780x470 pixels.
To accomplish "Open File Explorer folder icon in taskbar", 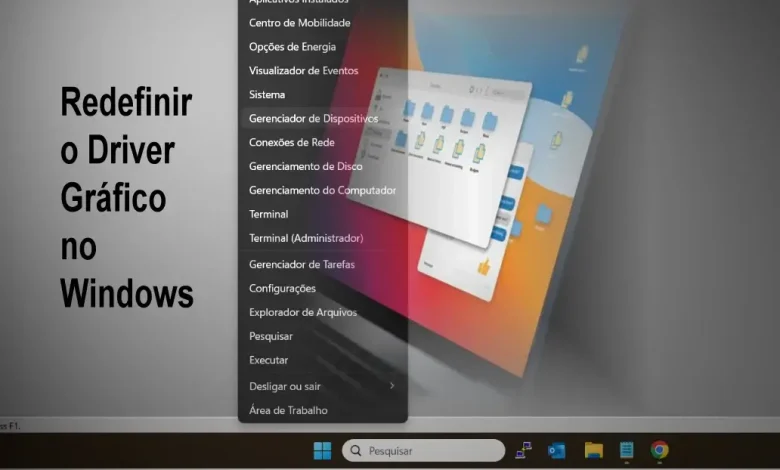I will [x=593, y=450].
